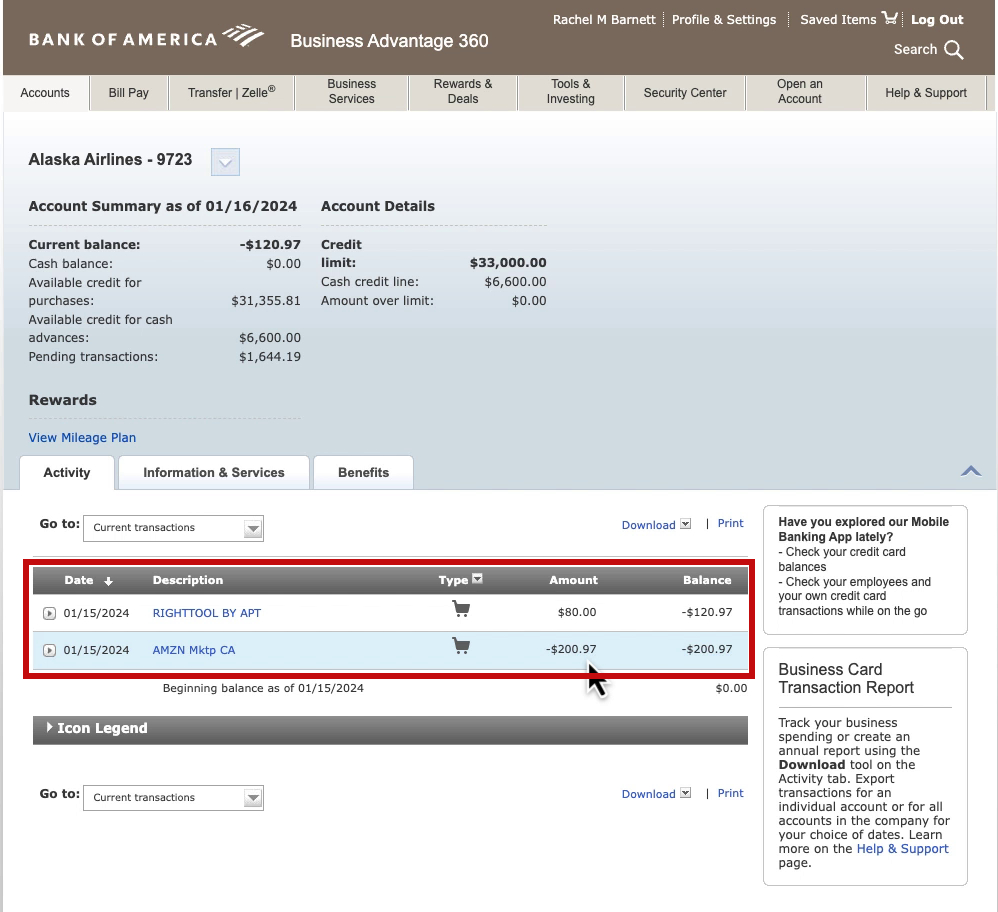Collapse account summary with up chevron
The image size is (998, 912).
pyautogui.click(x=971, y=471)
